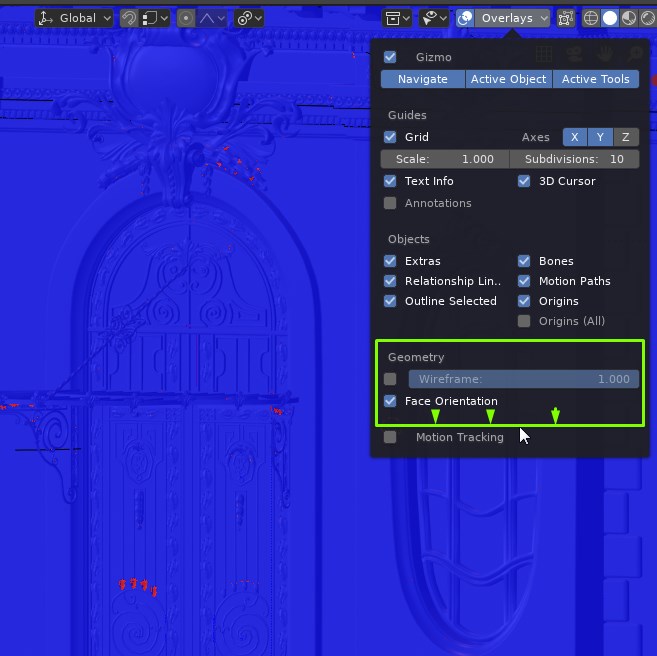The height and width of the screenshot is (656, 657).
Task: Open the proportional falloff curve dropdown
Action: tap(212, 18)
